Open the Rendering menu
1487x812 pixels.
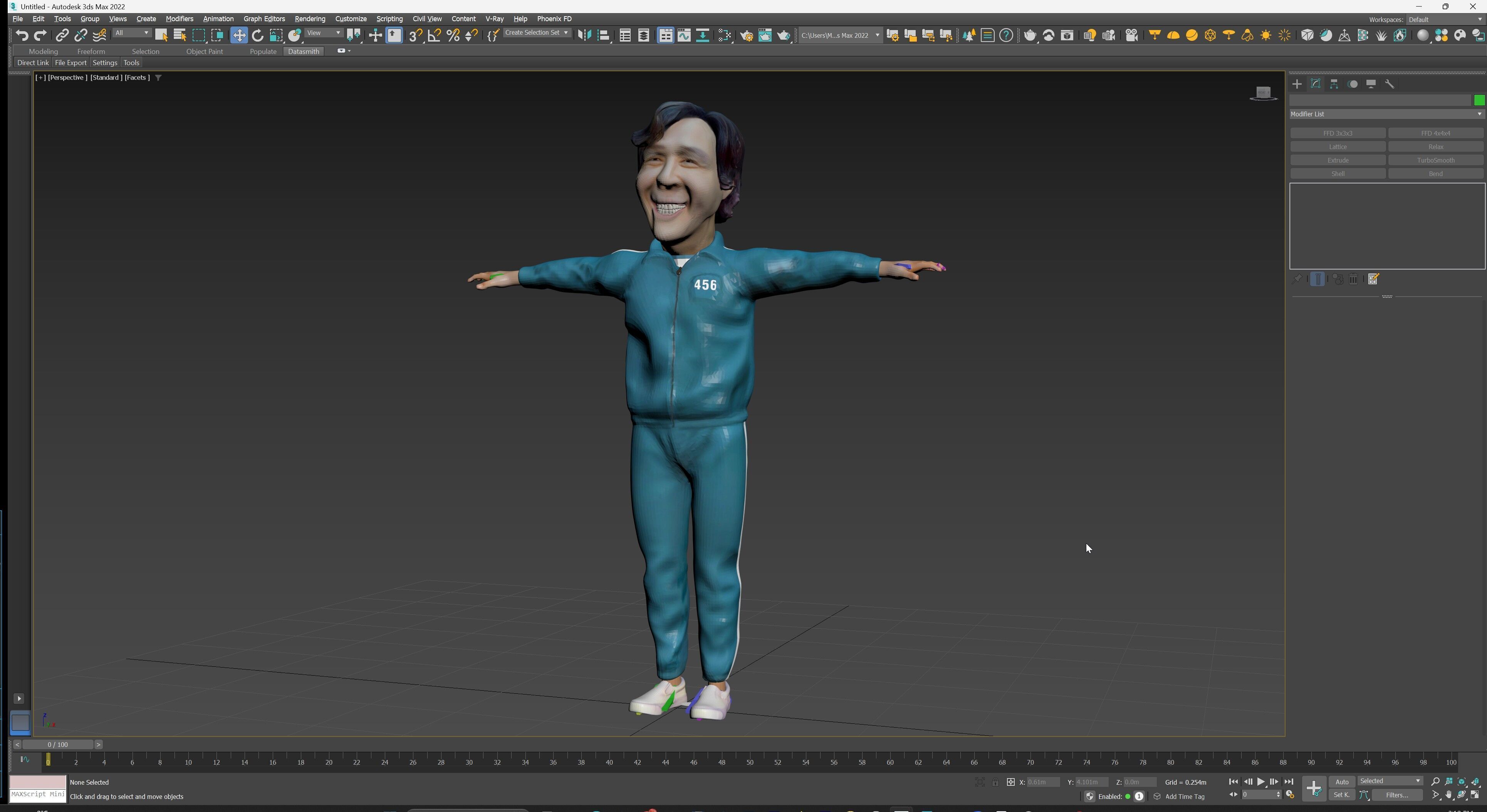[x=309, y=19]
